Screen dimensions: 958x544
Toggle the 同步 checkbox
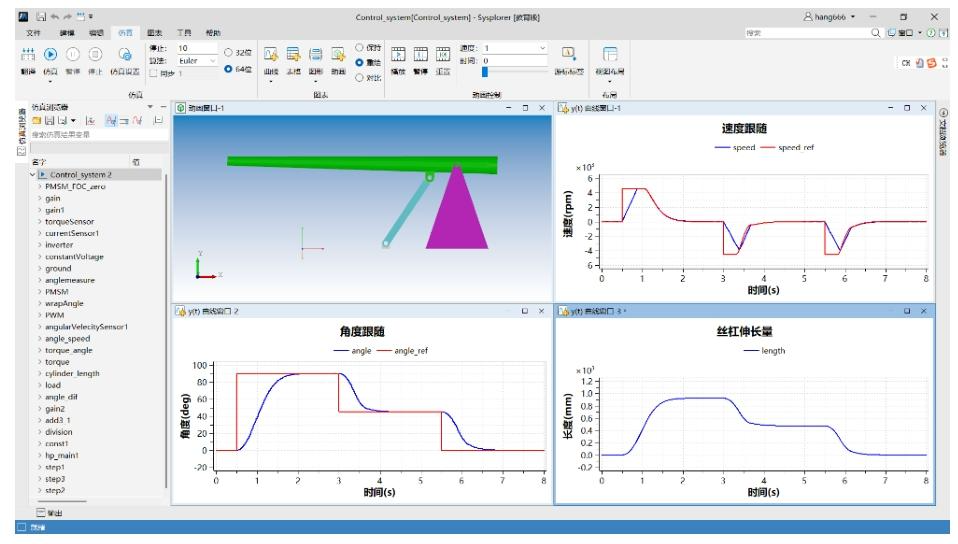(x=153, y=73)
